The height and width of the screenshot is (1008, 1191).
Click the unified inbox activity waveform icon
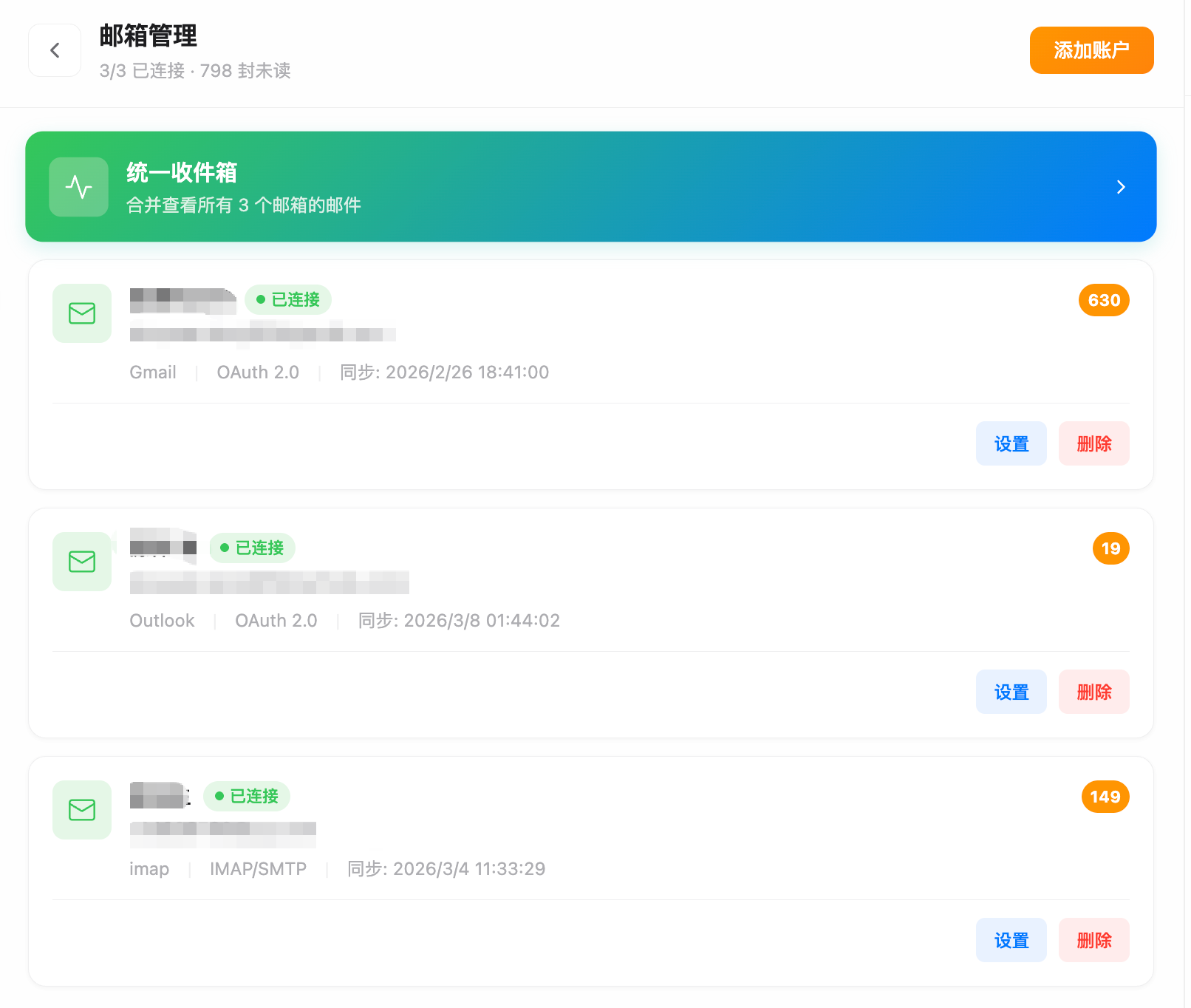[78, 187]
